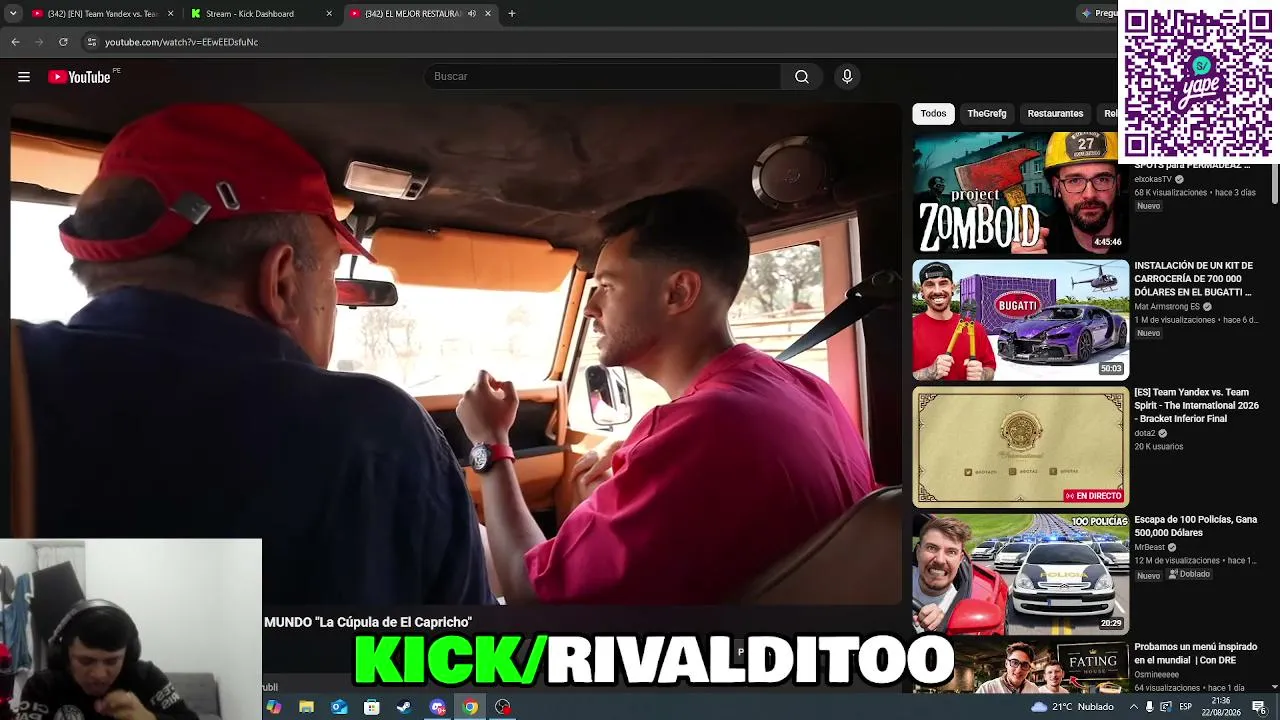Open the weather widget showing 21°C Nublado
The width and height of the screenshot is (1280, 720).
(1072, 707)
